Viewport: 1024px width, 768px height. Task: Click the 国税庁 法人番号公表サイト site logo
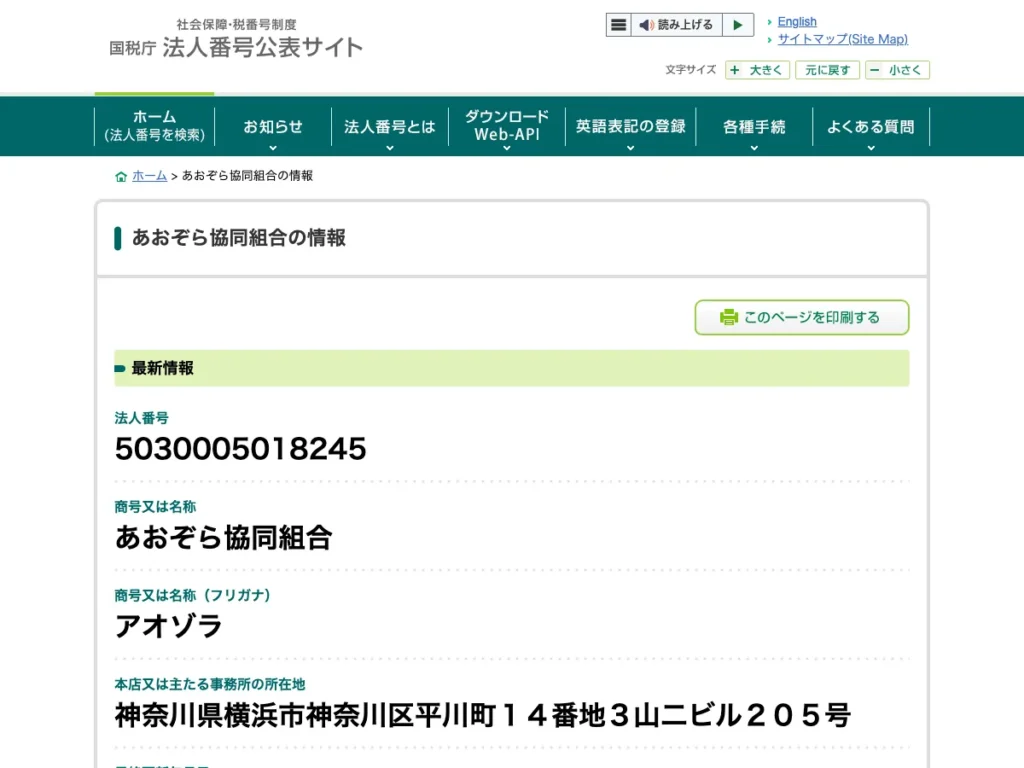236,39
